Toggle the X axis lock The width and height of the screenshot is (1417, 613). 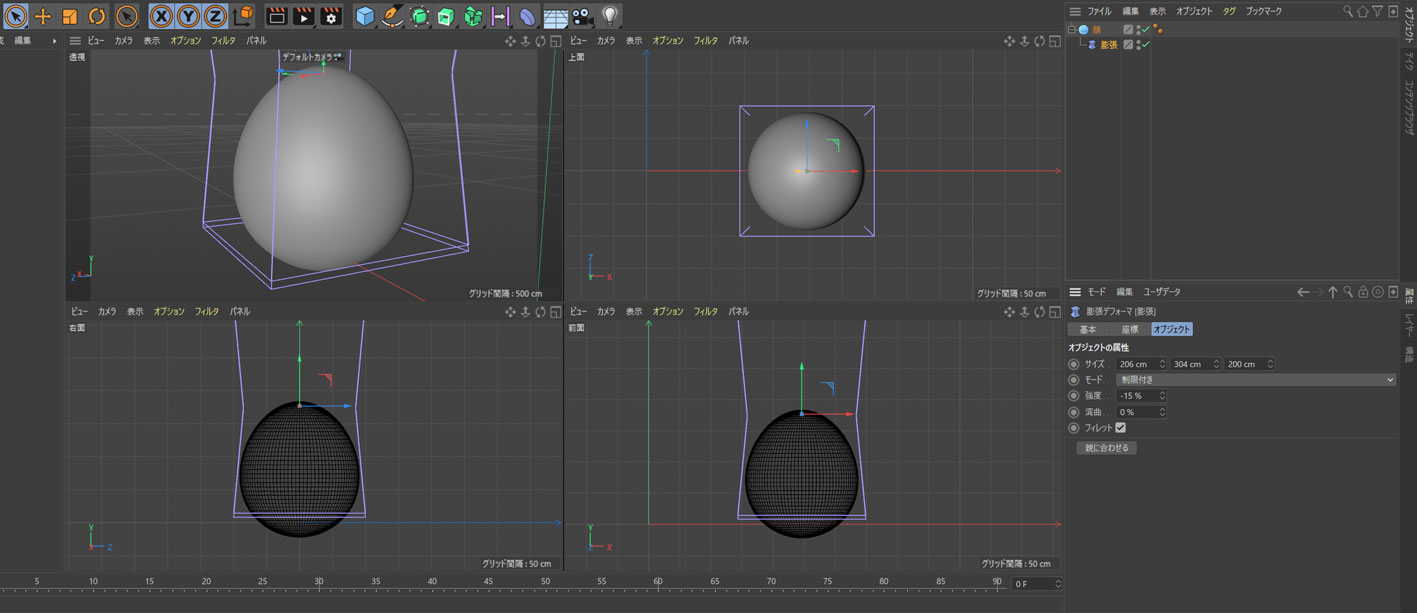point(161,16)
